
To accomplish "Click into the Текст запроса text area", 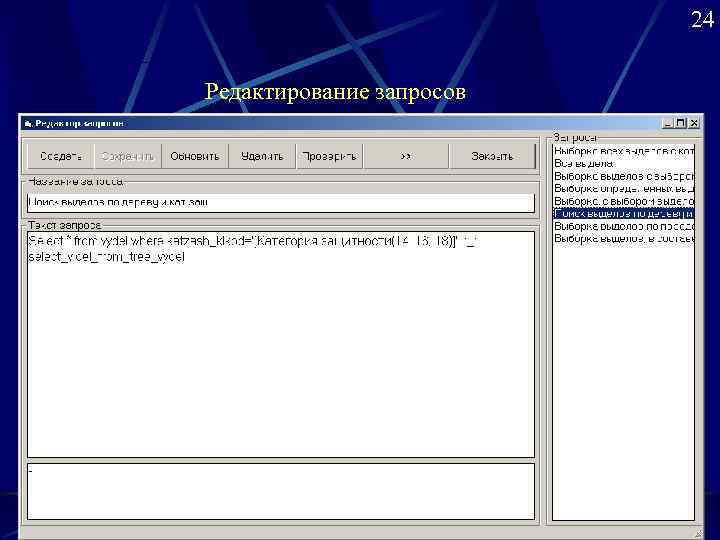I will [281, 344].
